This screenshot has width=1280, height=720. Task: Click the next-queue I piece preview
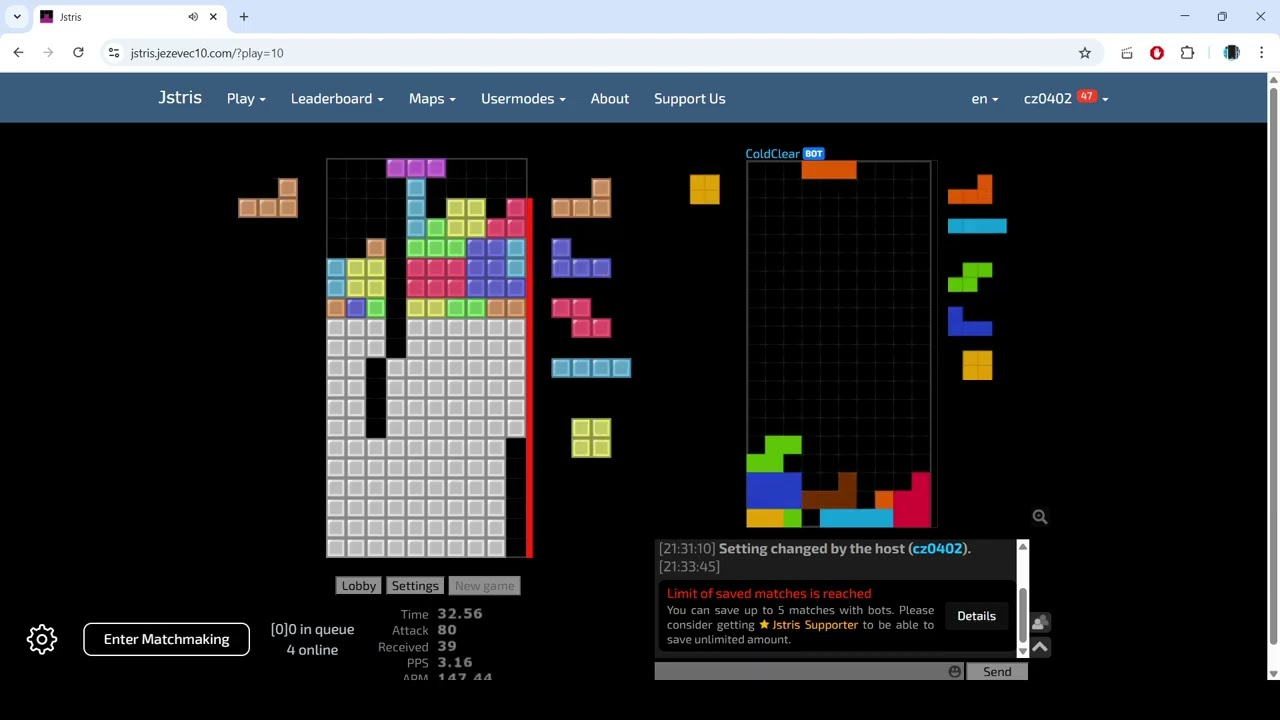tap(591, 368)
